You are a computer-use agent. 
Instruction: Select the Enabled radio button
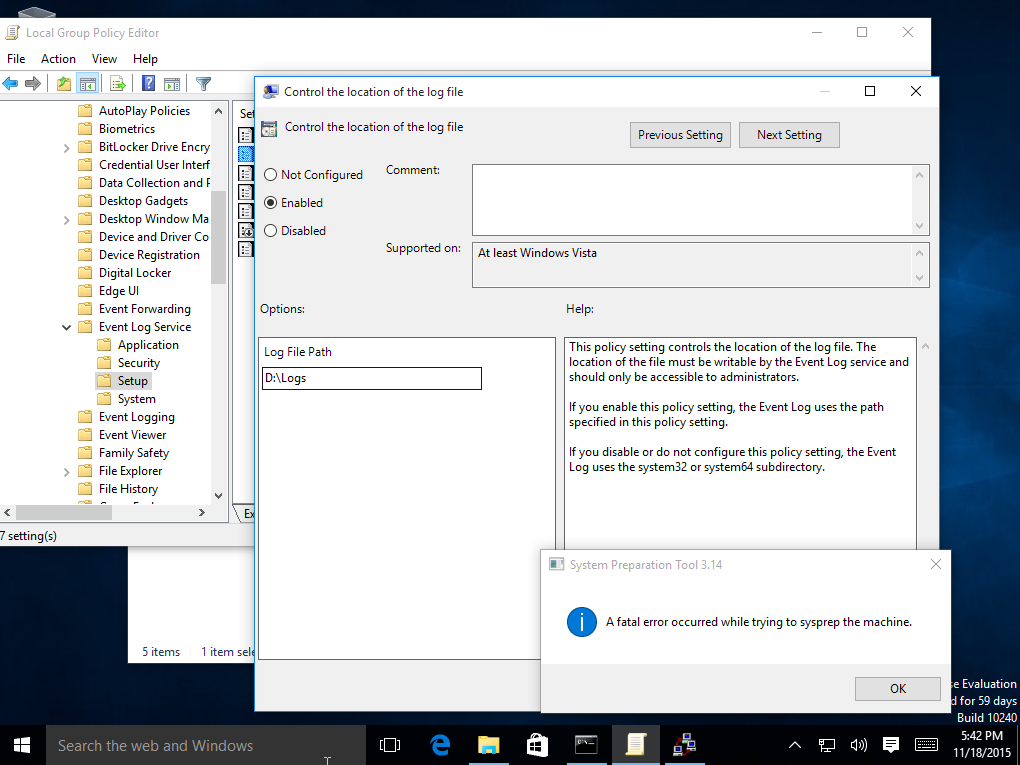click(x=271, y=203)
